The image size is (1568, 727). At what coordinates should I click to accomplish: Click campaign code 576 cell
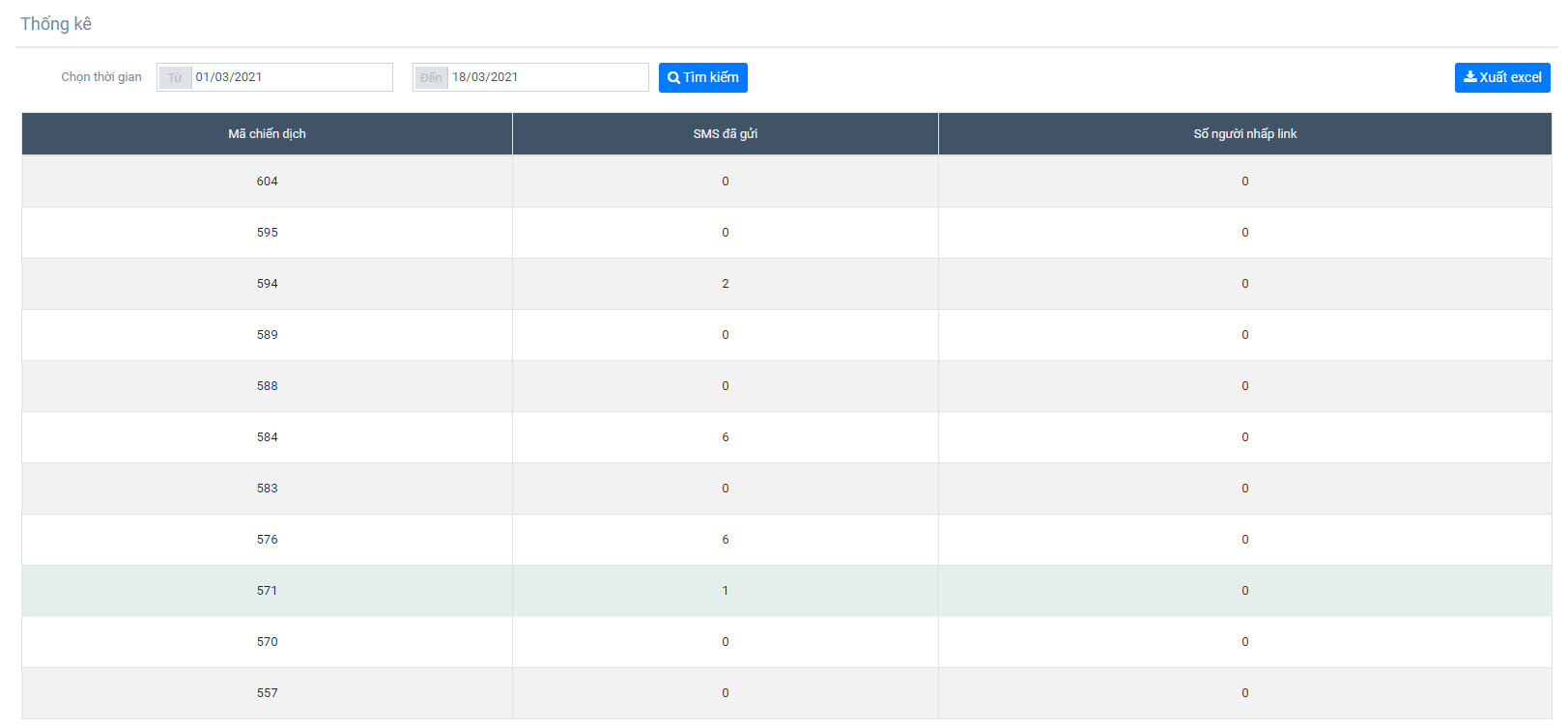[267, 540]
